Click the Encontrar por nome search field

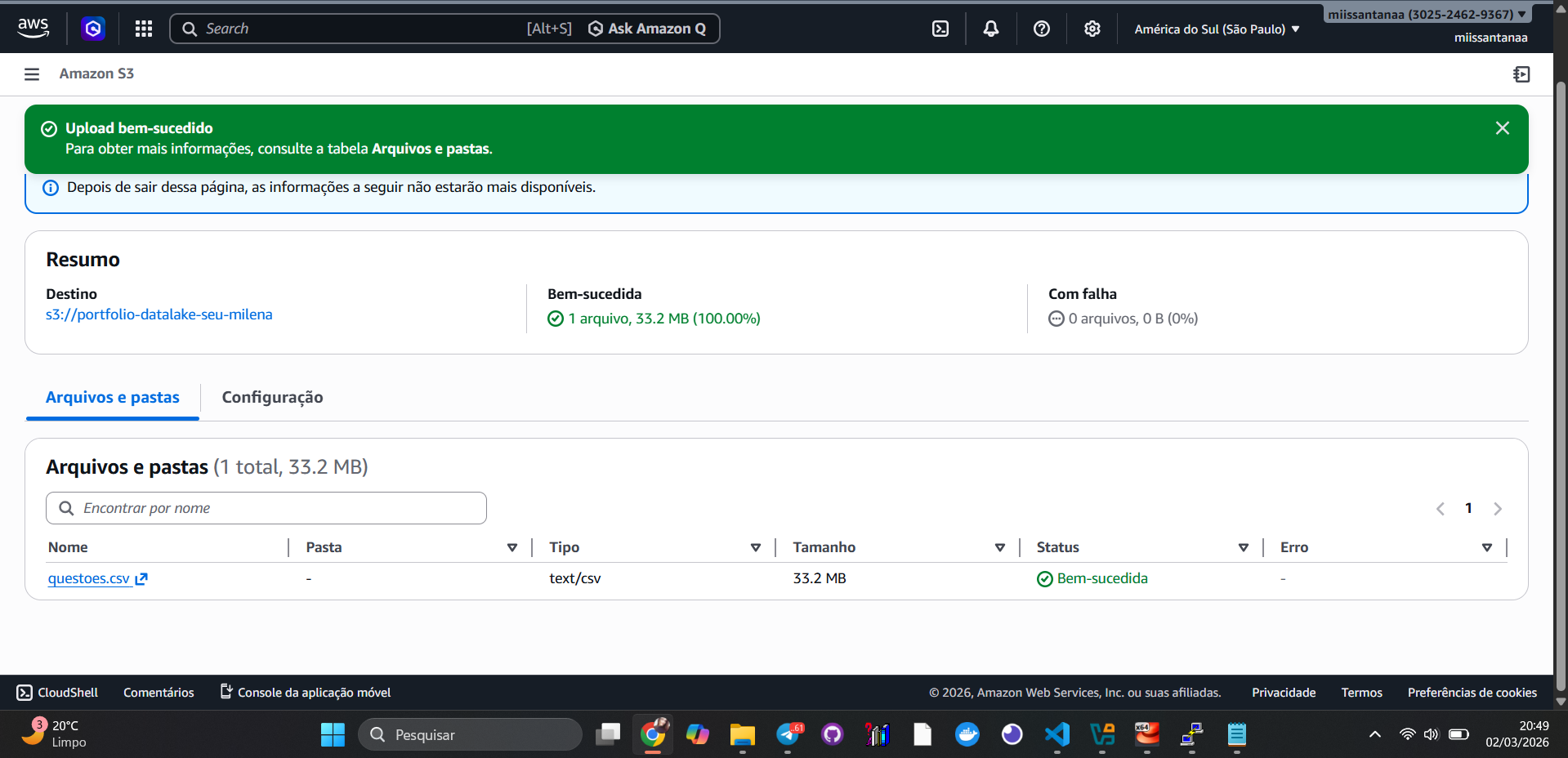(x=266, y=507)
